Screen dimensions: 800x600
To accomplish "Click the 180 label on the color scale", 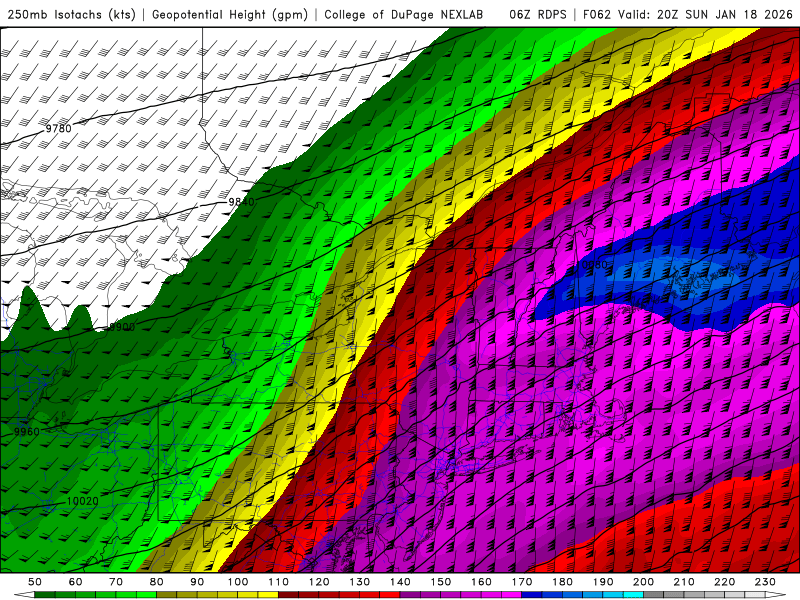I will pos(562,582).
